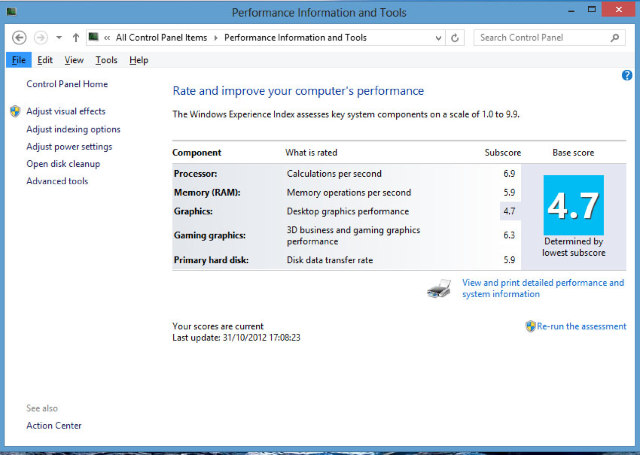Go to Control Panel Home
The image size is (640, 455).
coord(67,85)
